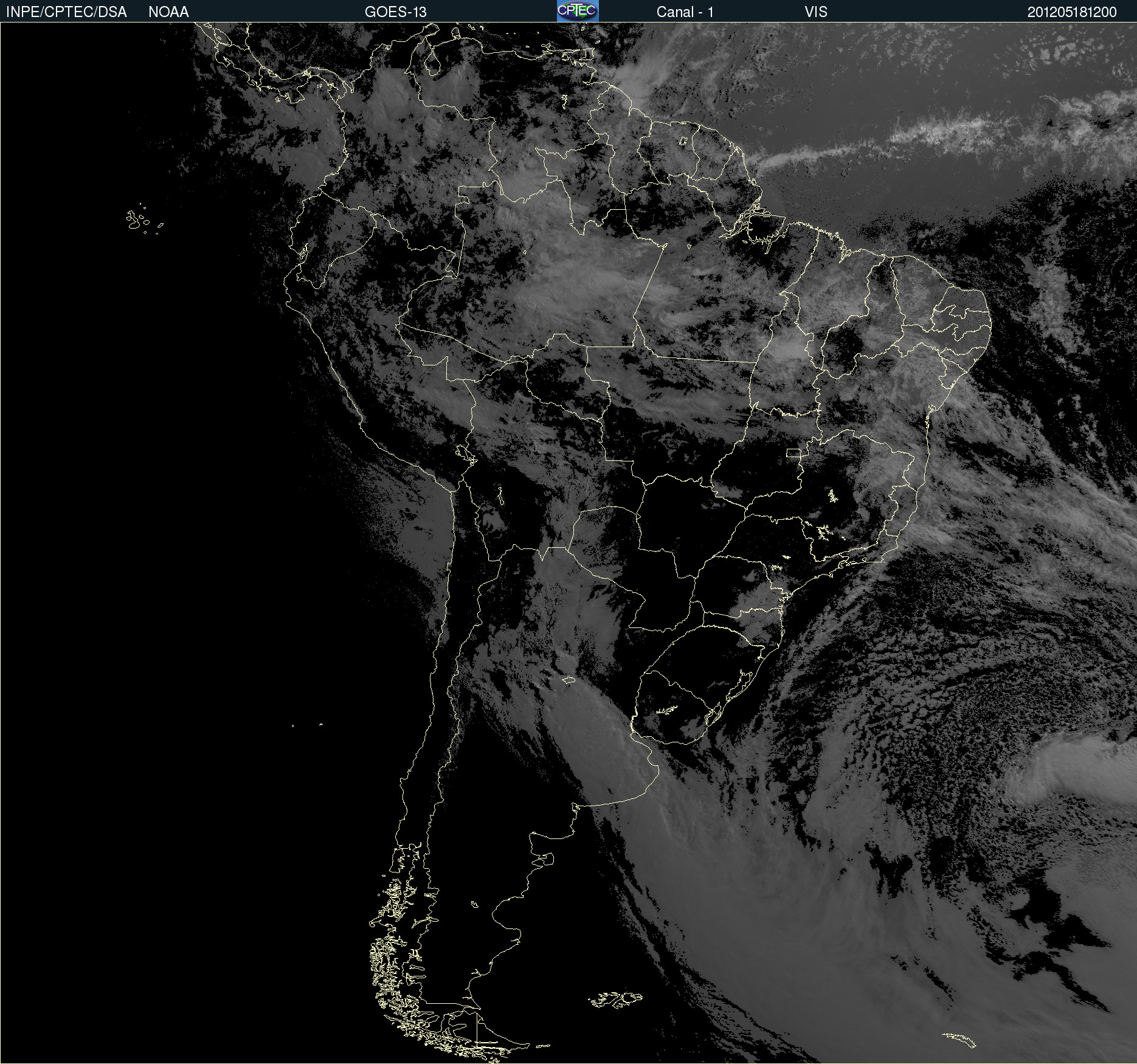Image resolution: width=1137 pixels, height=1064 pixels.
Task: Select the NOAA label in header
Action: (x=168, y=12)
